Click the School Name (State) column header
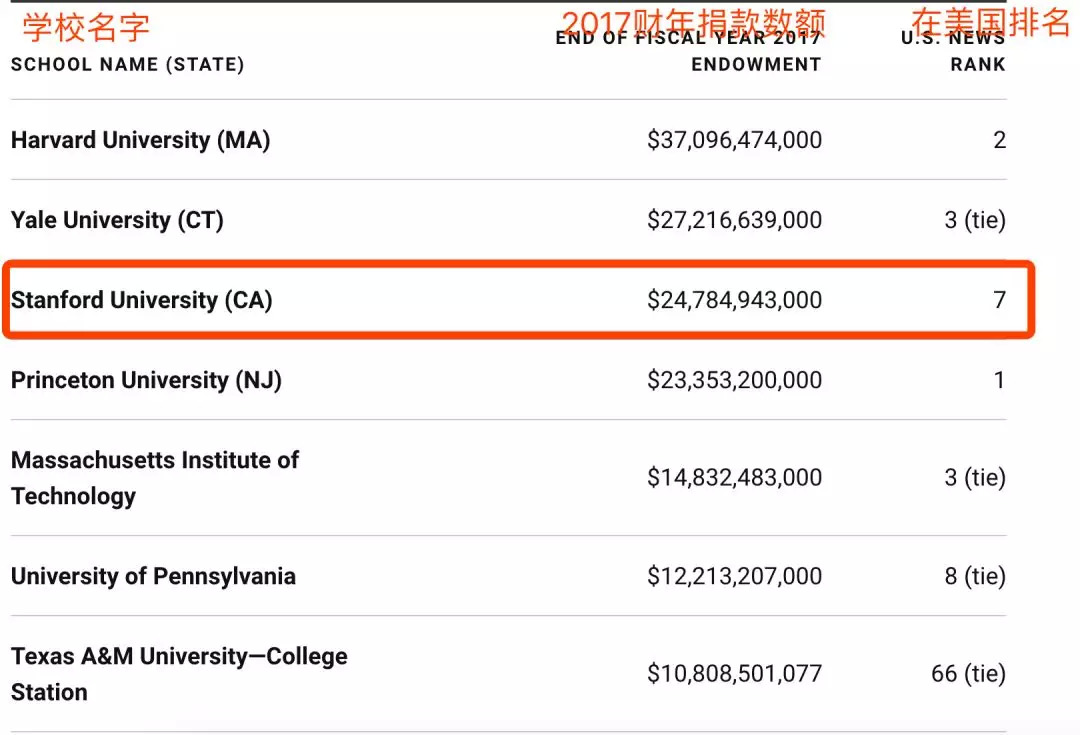Image resolution: width=1080 pixels, height=735 pixels. point(127,65)
